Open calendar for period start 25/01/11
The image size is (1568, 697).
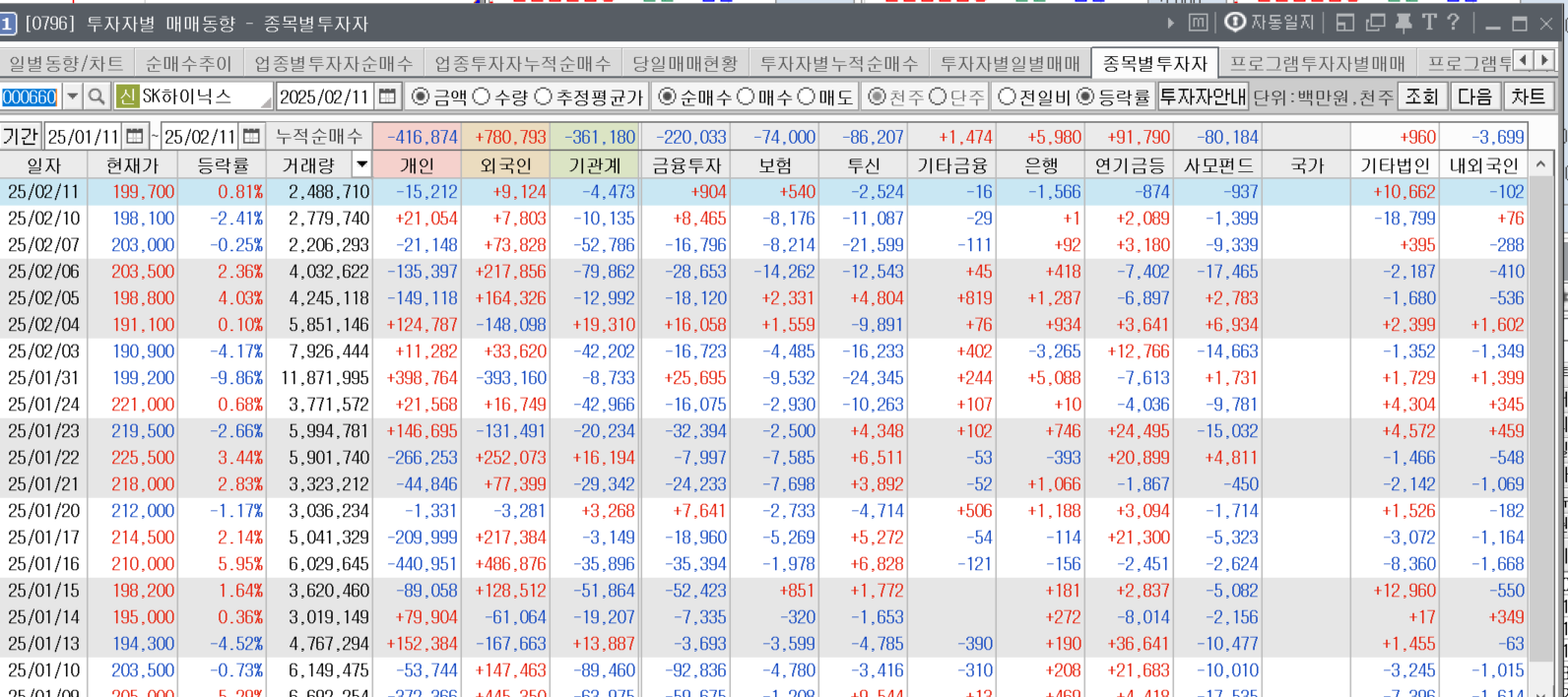point(135,137)
